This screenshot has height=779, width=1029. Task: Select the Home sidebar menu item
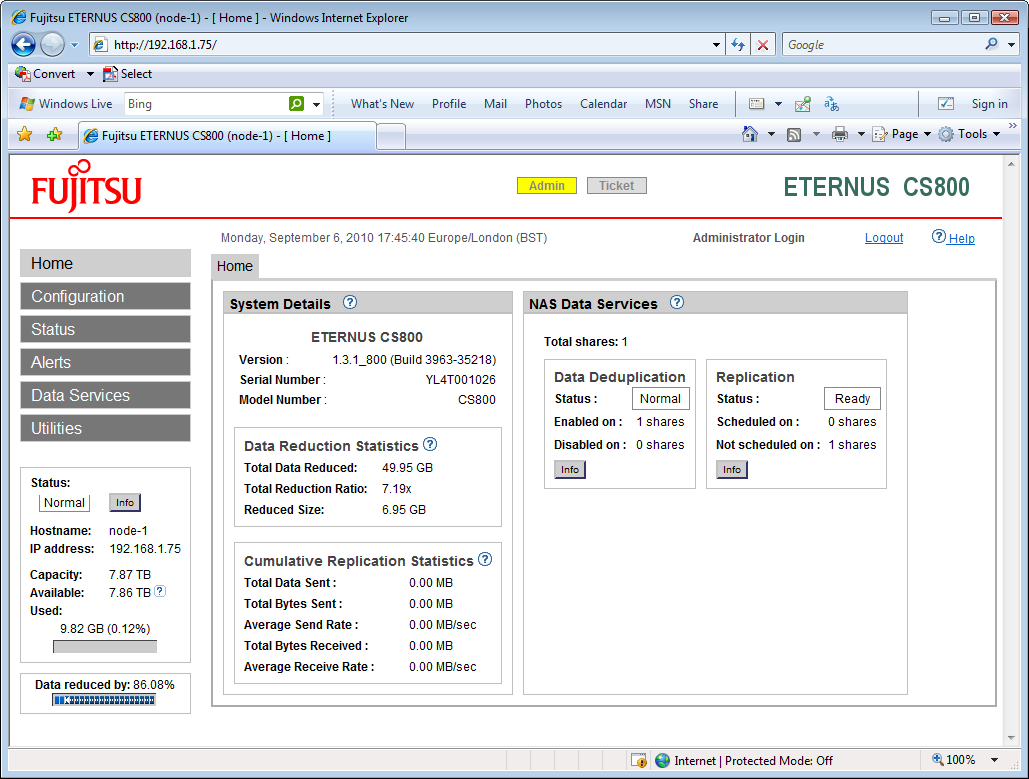point(106,263)
